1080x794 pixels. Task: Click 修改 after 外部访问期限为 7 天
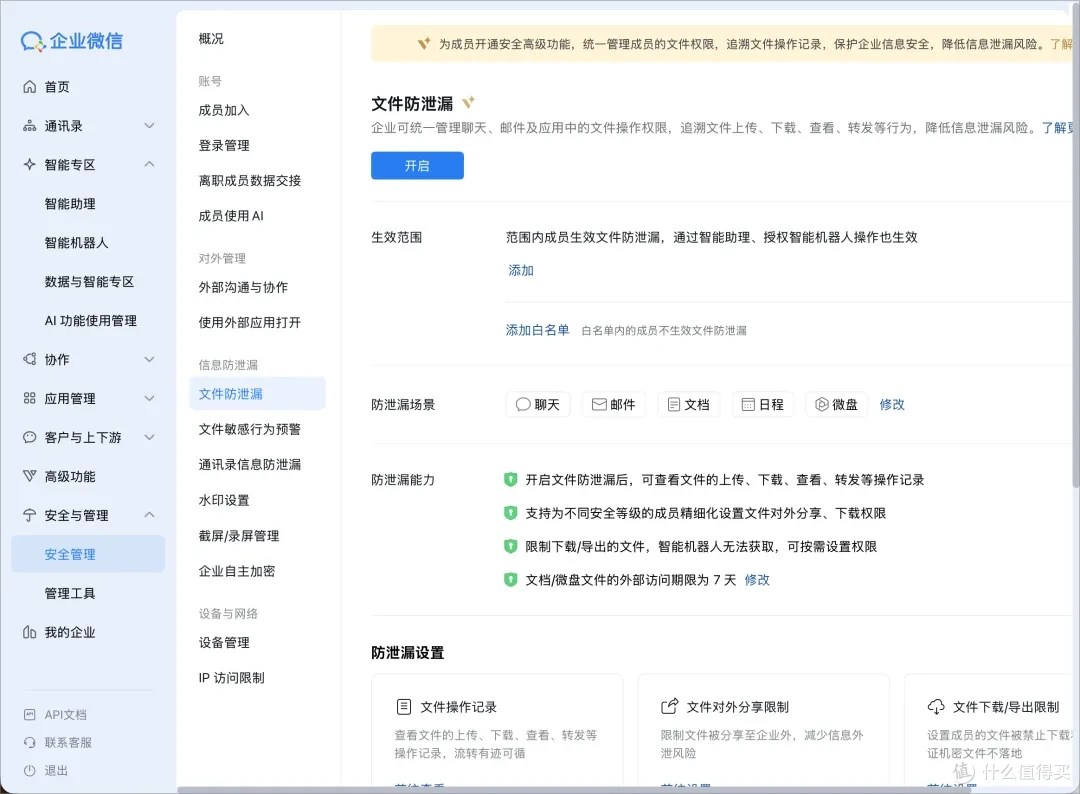tap(757, 580)
